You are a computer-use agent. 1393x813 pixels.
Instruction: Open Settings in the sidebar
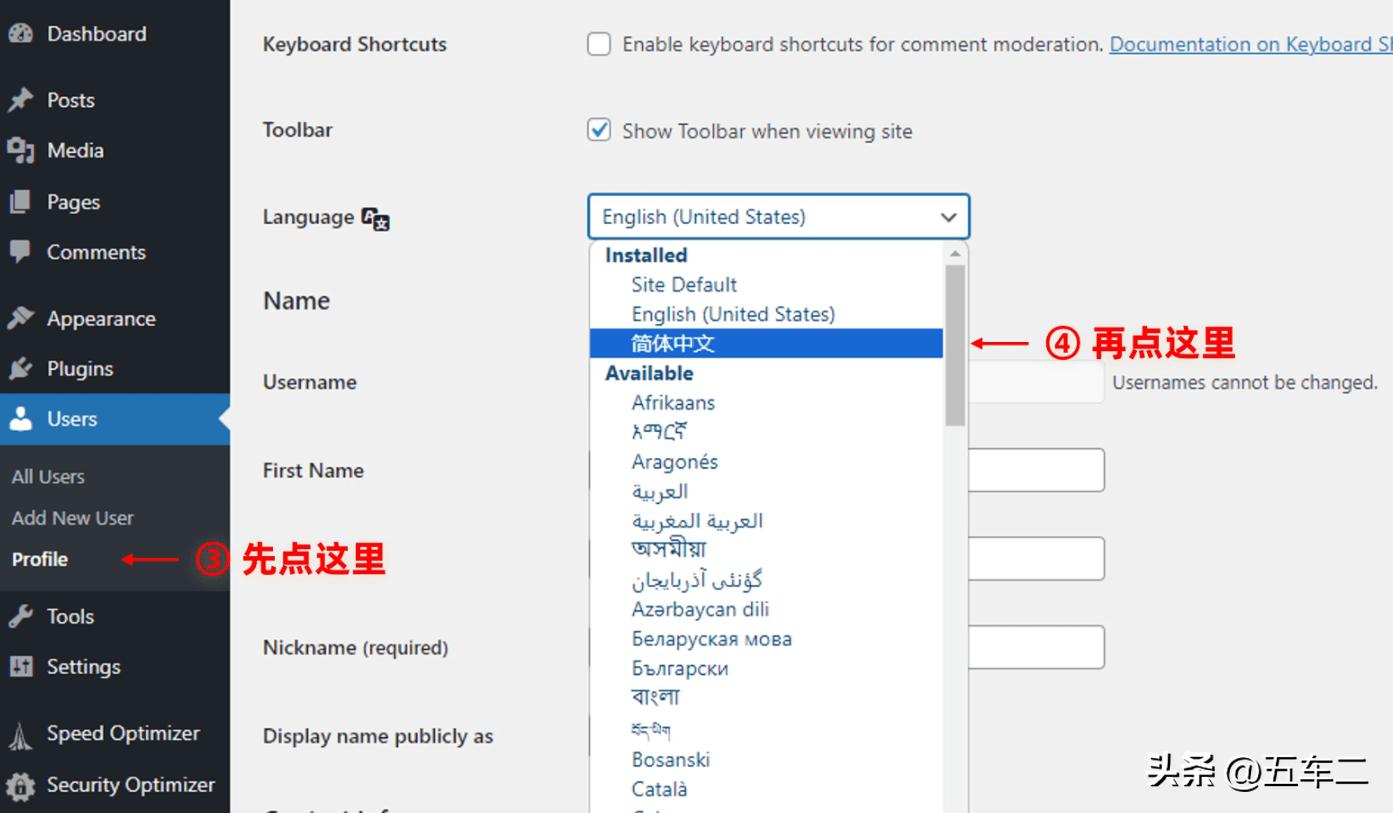[x=115, y=666]
